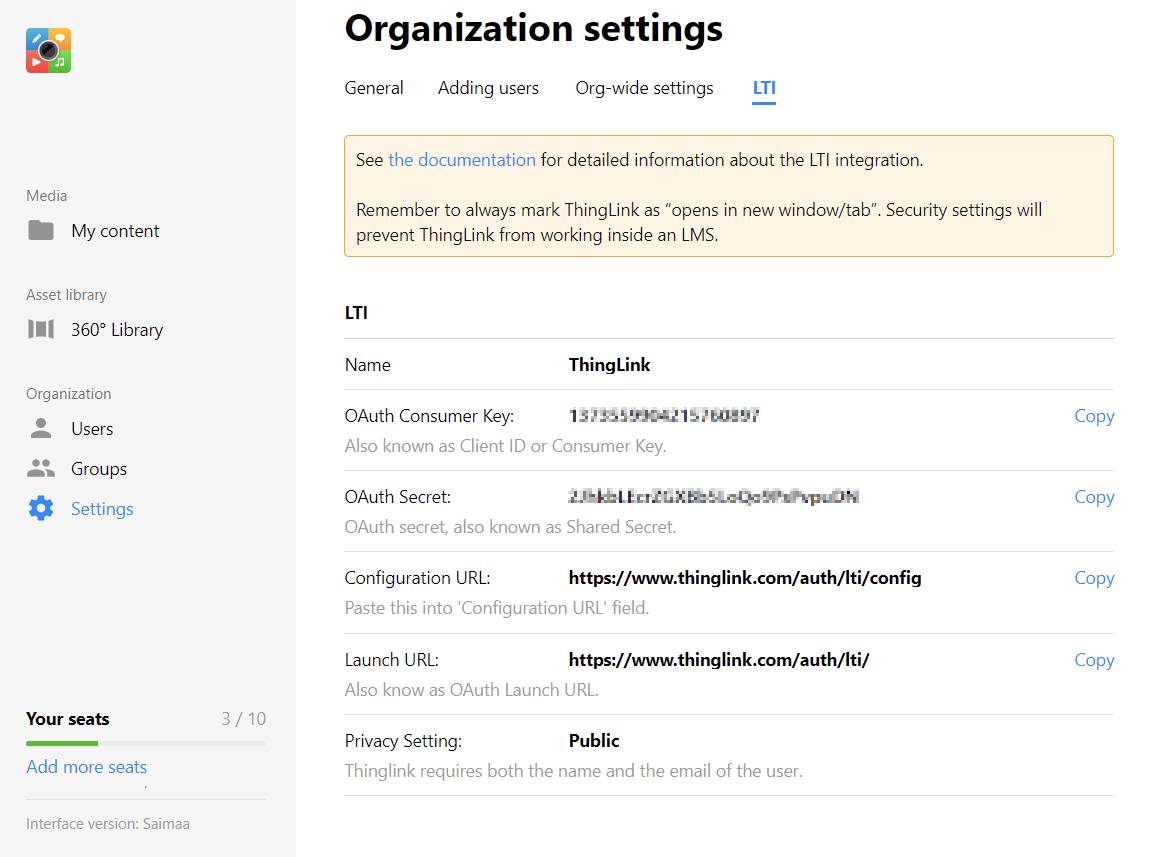The image size is (1157, 857).
Task: Click the 3 / 10 seats count
Action: [x=244, y=719]
